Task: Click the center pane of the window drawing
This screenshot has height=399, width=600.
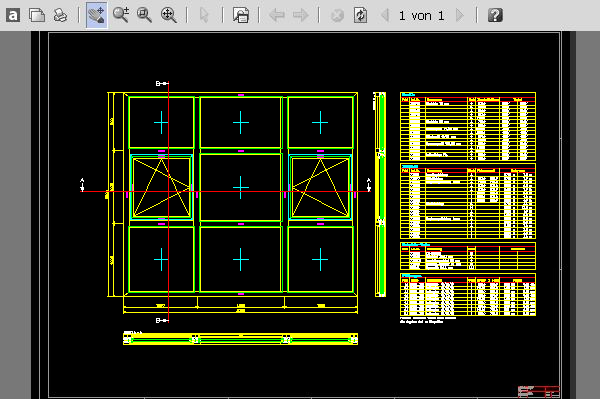Action: pos(241,187)
